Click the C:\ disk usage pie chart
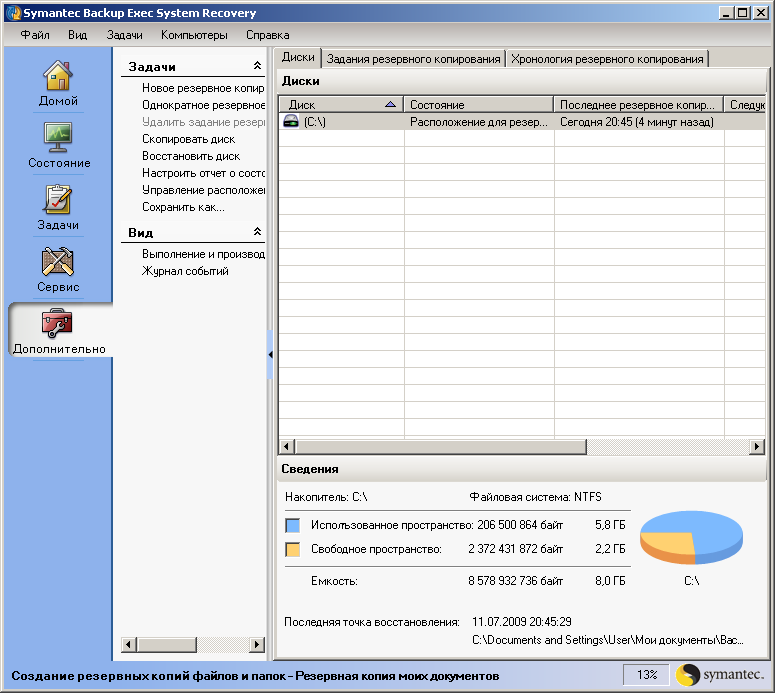This screenshot has height=693, width=775. tap(691, 538)
